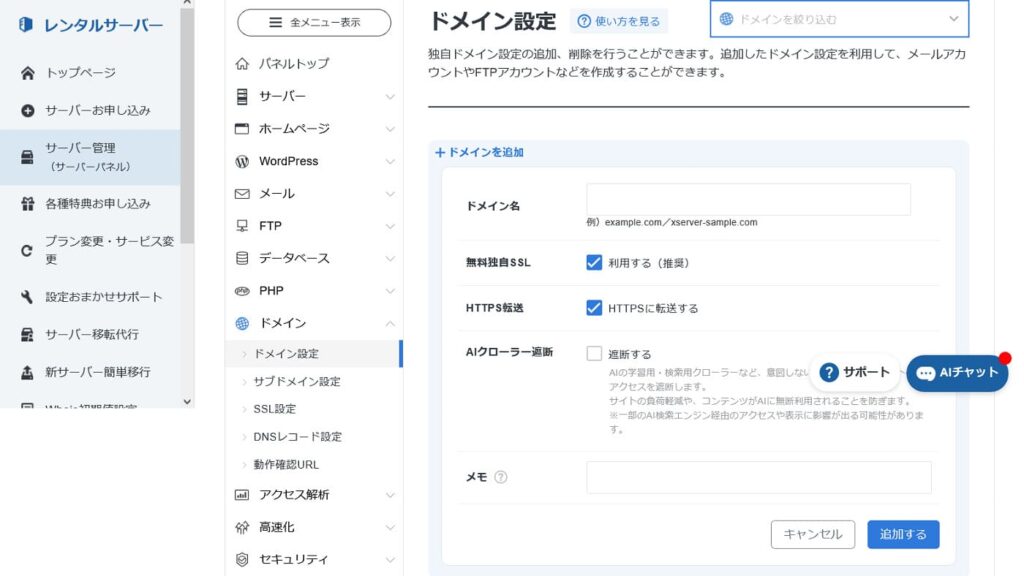Click the 各種特典お申し込み gift icon

point(27,204)
